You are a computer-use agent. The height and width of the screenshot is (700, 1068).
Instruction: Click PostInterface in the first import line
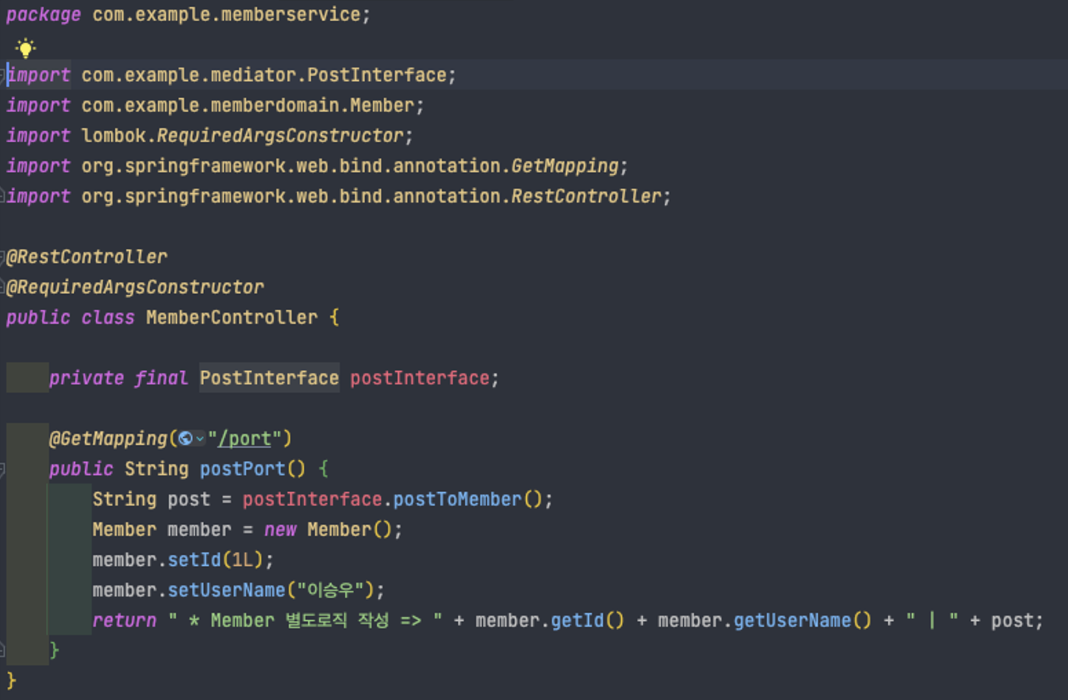(x=377, y=75)
